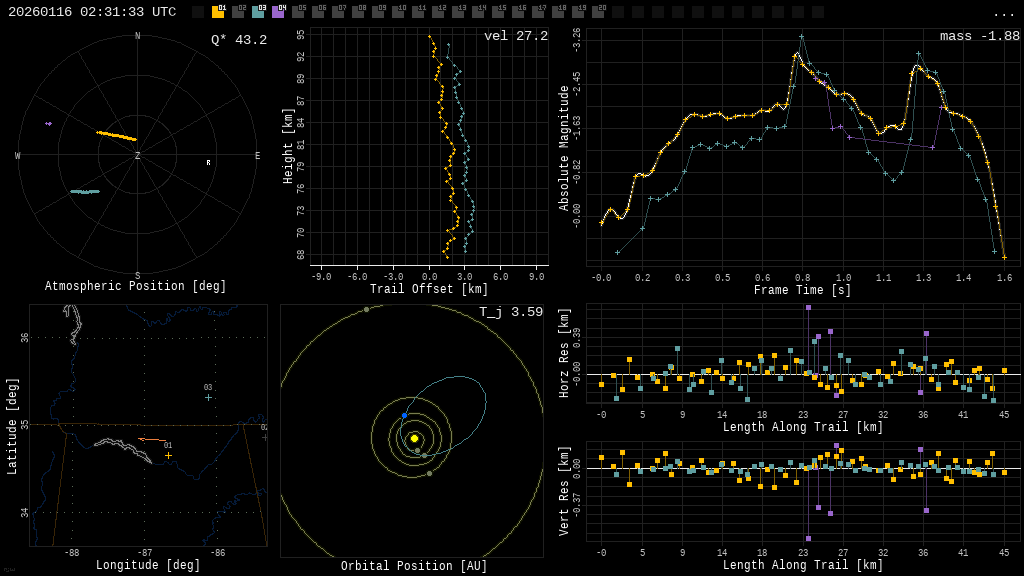
Task: Click the Q* 43.2 convergence angle label
Action: tap(238, 40)
